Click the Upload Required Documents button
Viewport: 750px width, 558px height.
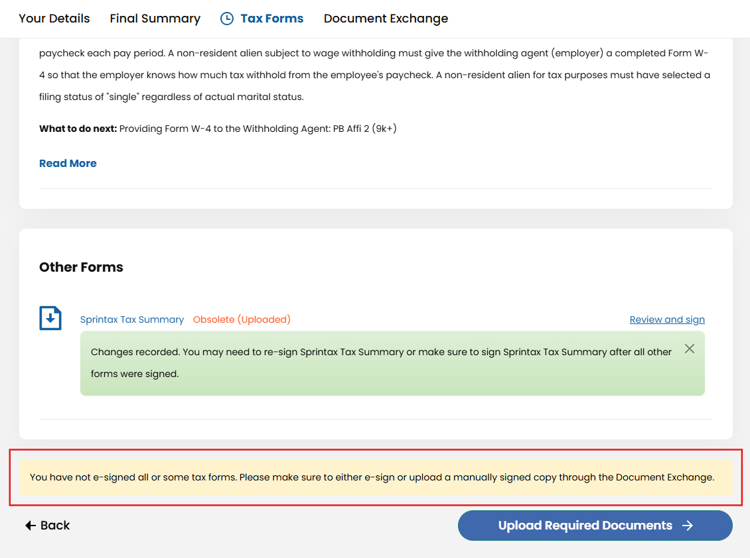595,525
